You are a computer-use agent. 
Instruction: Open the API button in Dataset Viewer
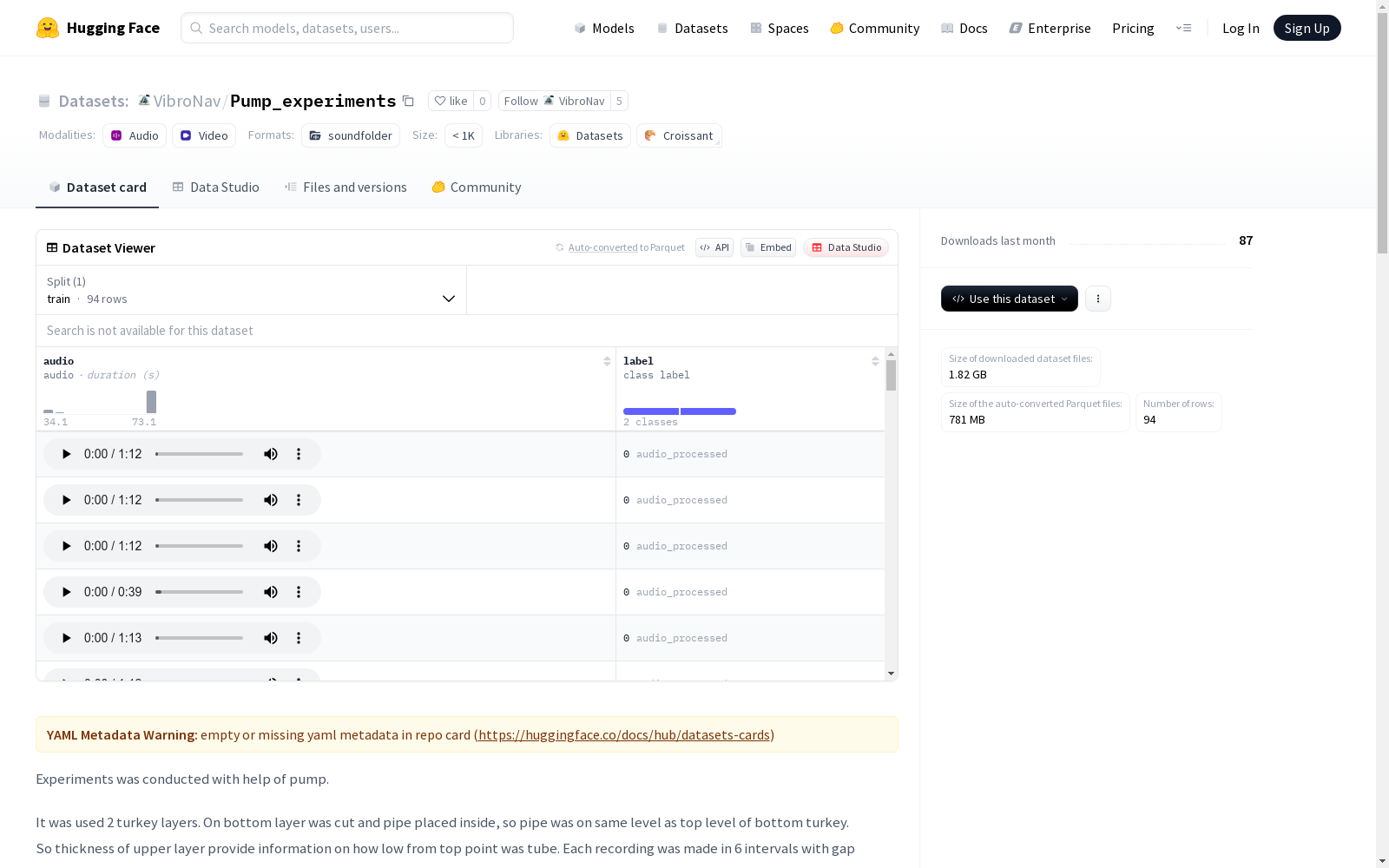(x=714, y=247)
